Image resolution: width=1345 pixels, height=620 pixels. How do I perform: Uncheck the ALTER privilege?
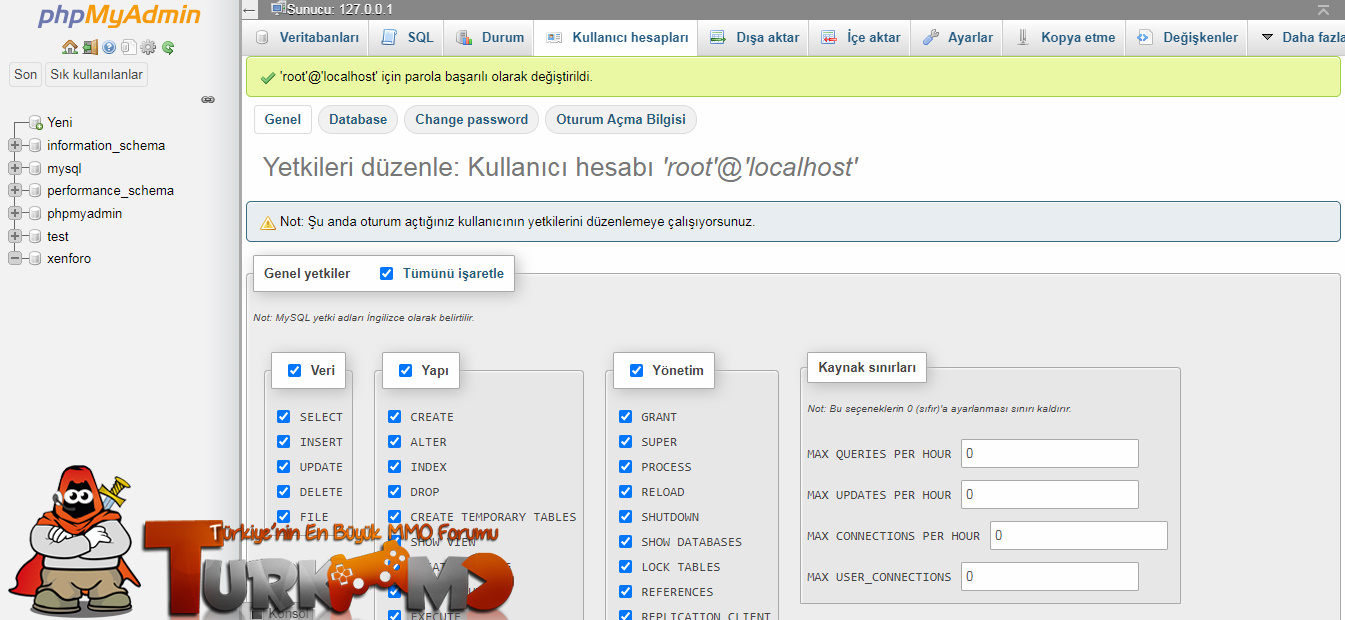[x=394, y=442]
